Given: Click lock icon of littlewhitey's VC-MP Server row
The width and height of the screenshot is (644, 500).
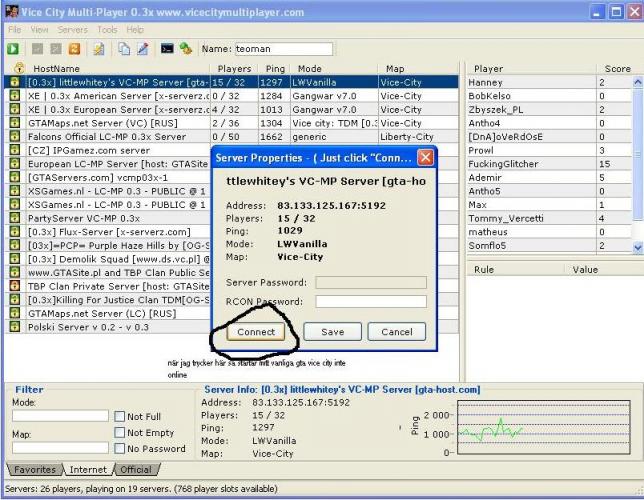Looking at the screenshot, I should (15, 82).
